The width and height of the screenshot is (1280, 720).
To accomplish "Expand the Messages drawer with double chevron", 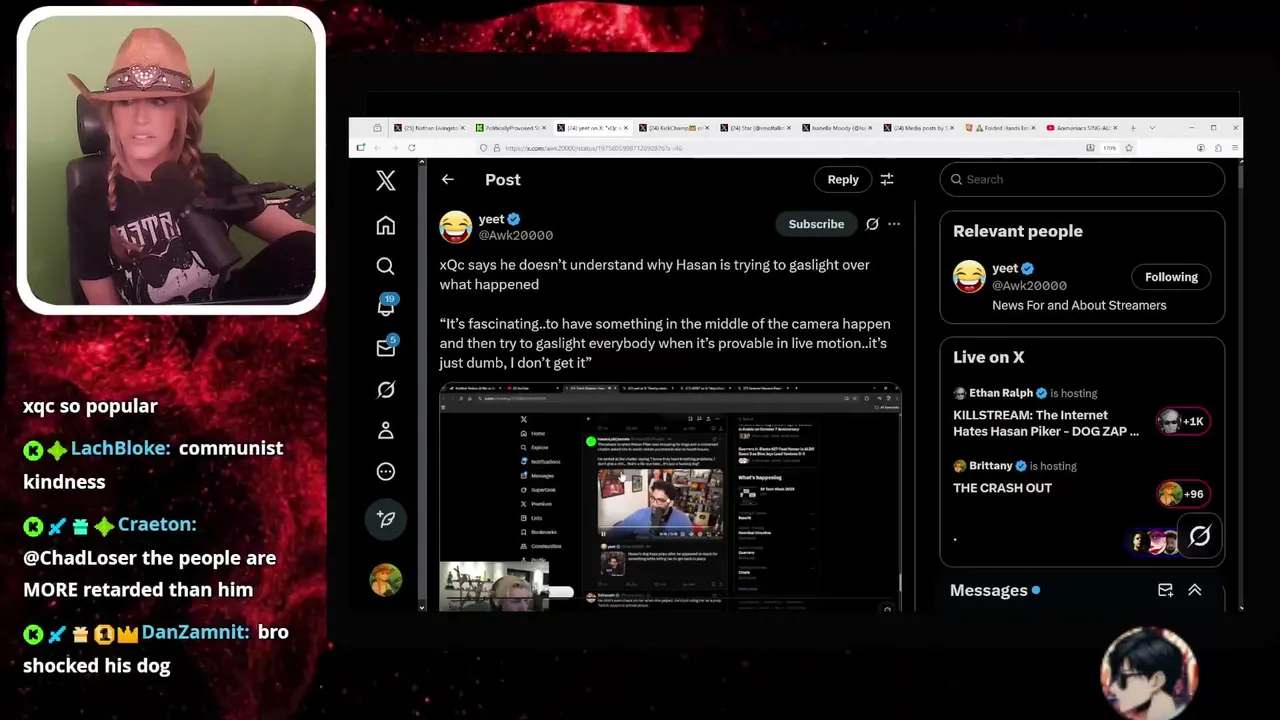I will pos(1194,590).
